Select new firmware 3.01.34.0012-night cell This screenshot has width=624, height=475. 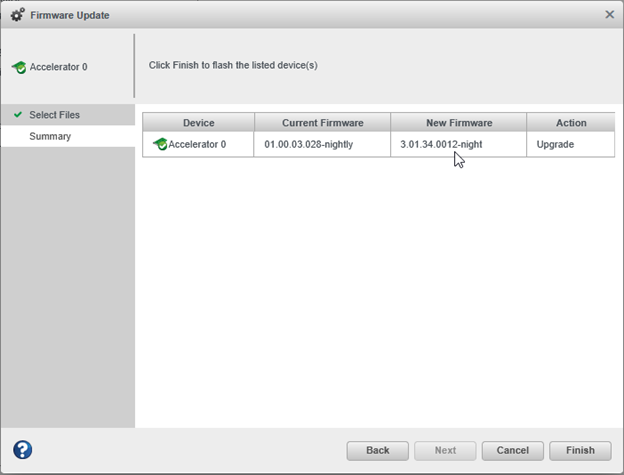[x=458, y=144]
